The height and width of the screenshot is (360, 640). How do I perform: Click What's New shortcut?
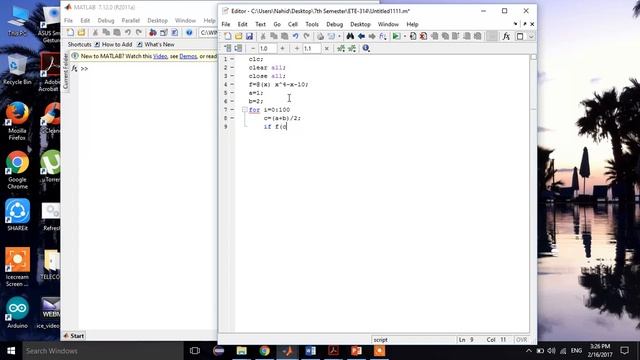tap(156, 44)
